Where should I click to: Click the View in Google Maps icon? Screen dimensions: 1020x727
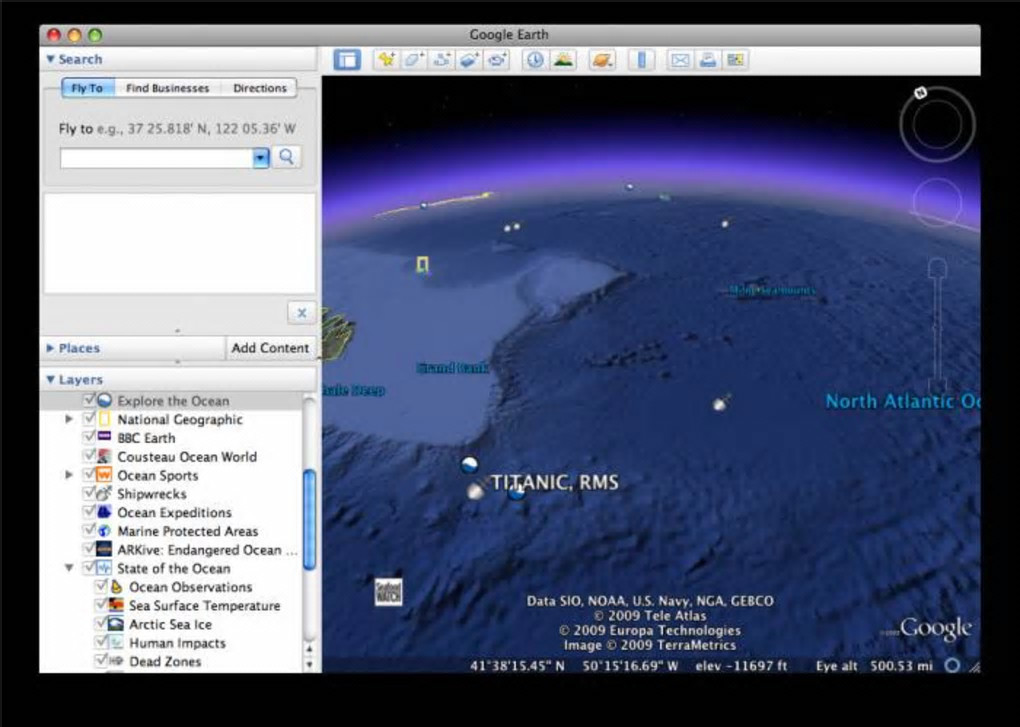tap(735, 60)
